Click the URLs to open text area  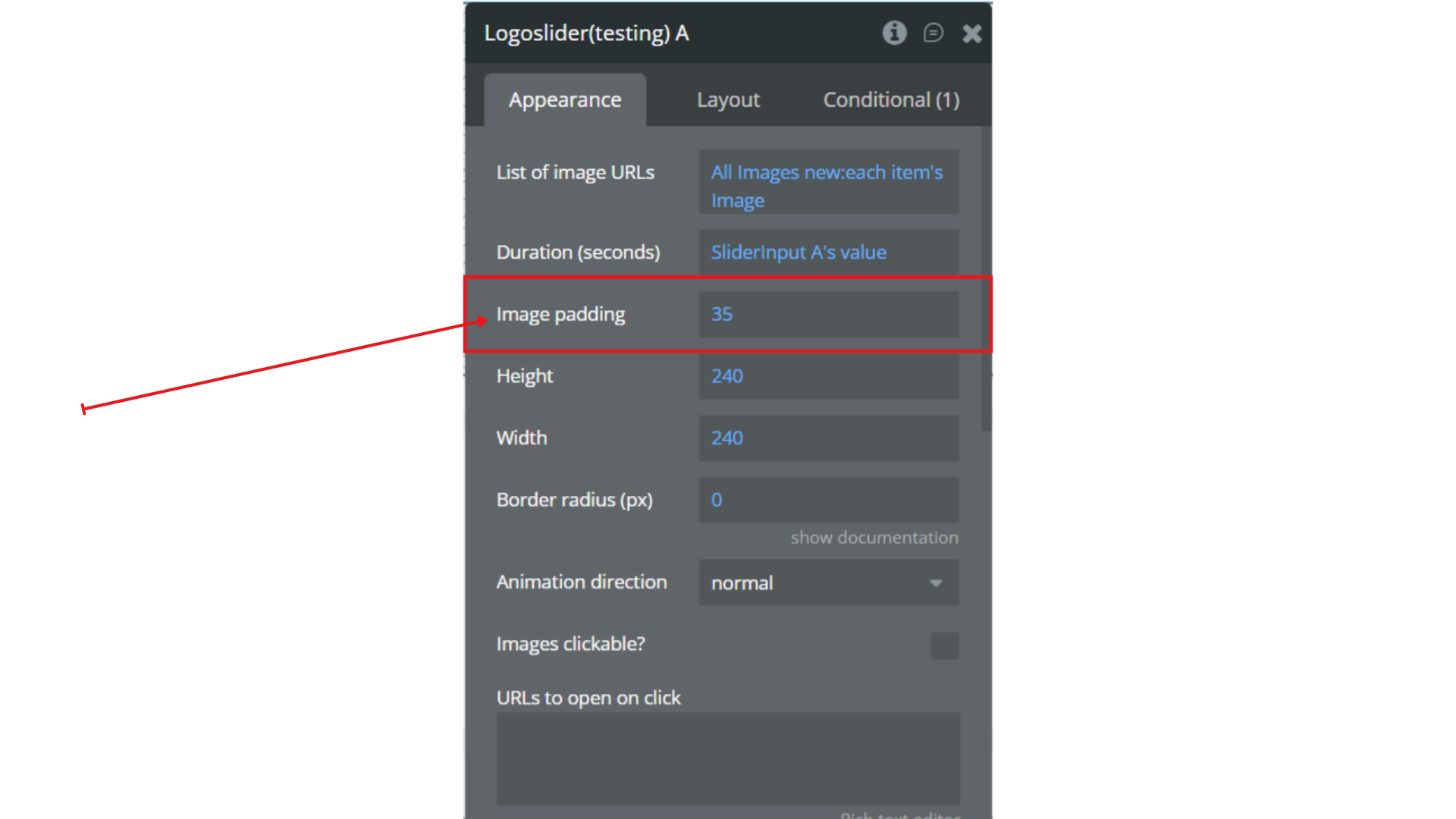coord(728,758)
